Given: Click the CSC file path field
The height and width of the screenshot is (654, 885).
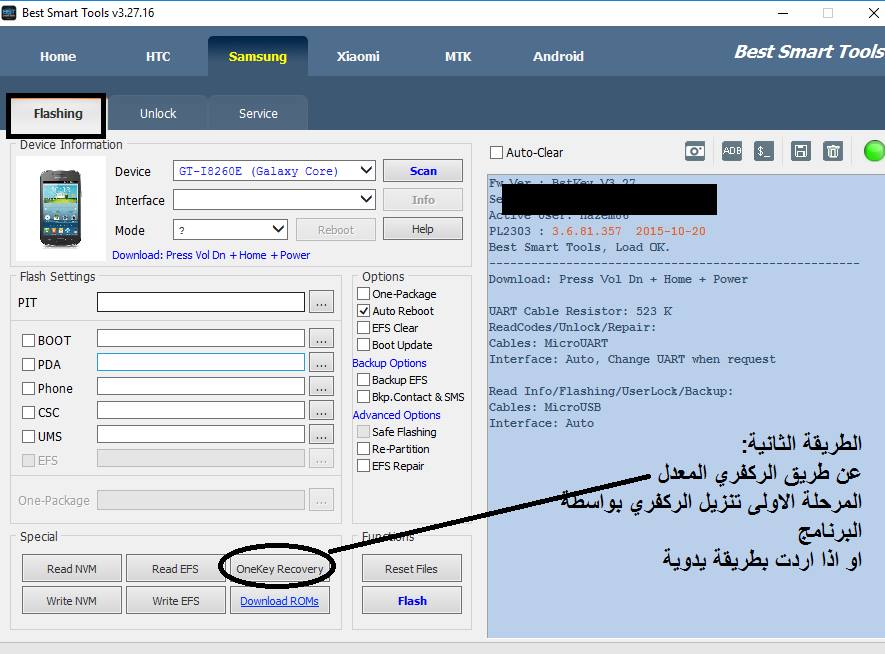Looking at the screenshot, I should [x=201, y=410].
